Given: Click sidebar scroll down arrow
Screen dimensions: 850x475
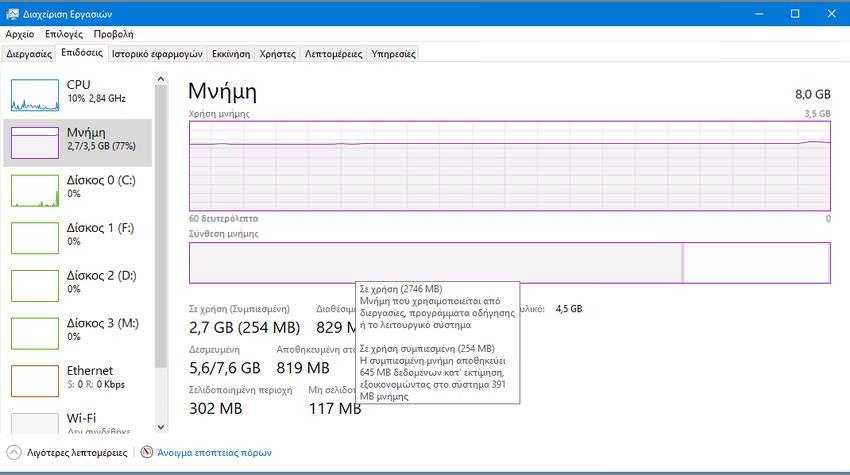Looking at the screenshot, I should pyautogui.click(x=160, y=427).
